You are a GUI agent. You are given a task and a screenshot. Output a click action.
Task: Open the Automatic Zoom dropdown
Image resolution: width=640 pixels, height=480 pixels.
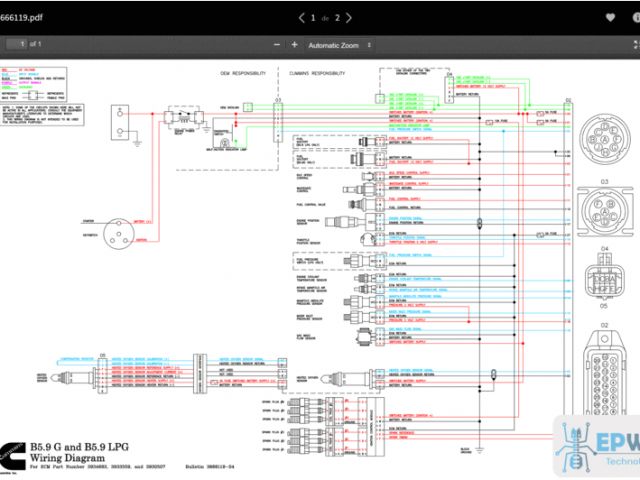340,45
